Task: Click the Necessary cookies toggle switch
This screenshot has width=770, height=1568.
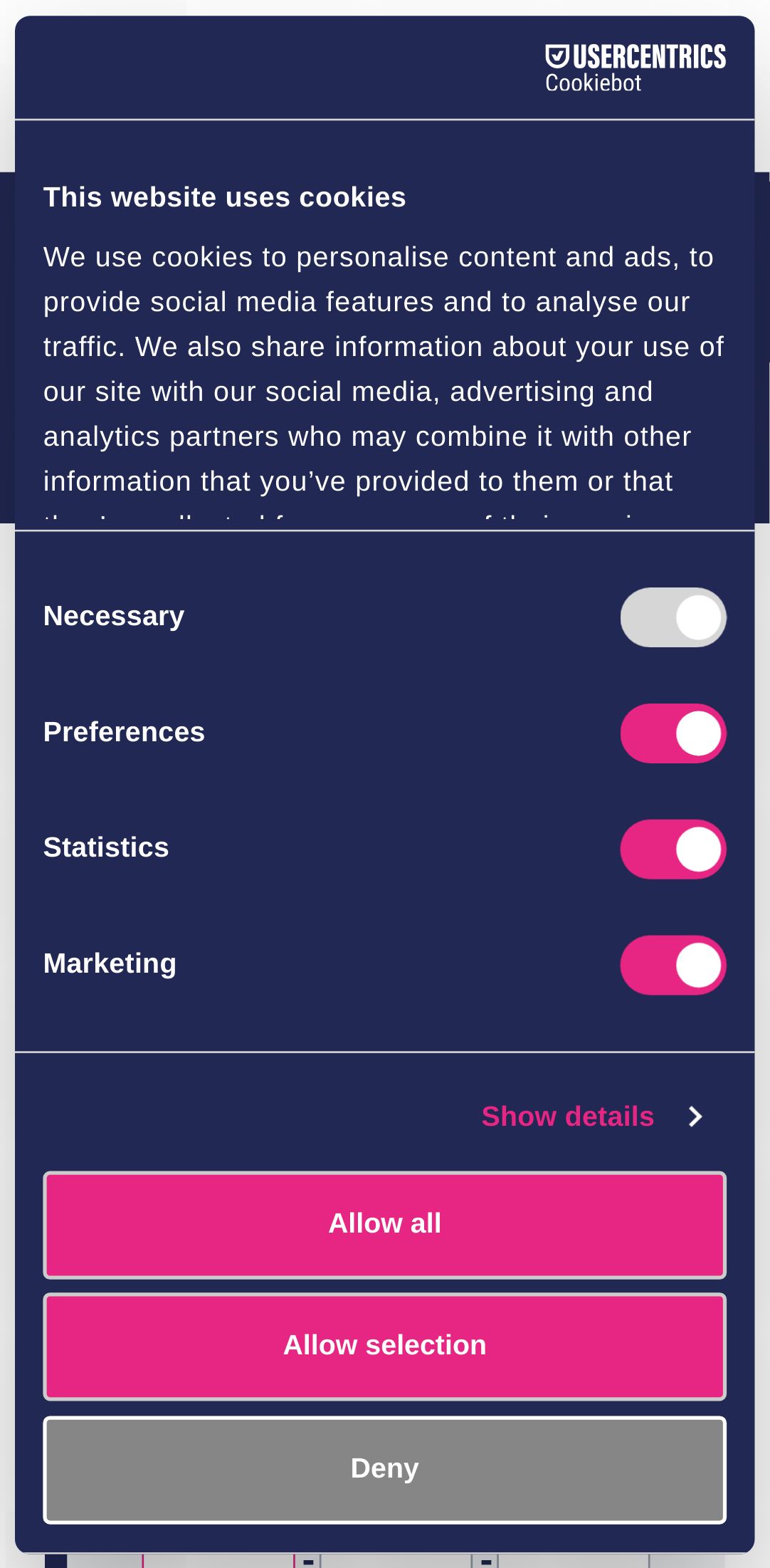Action: 673,617
